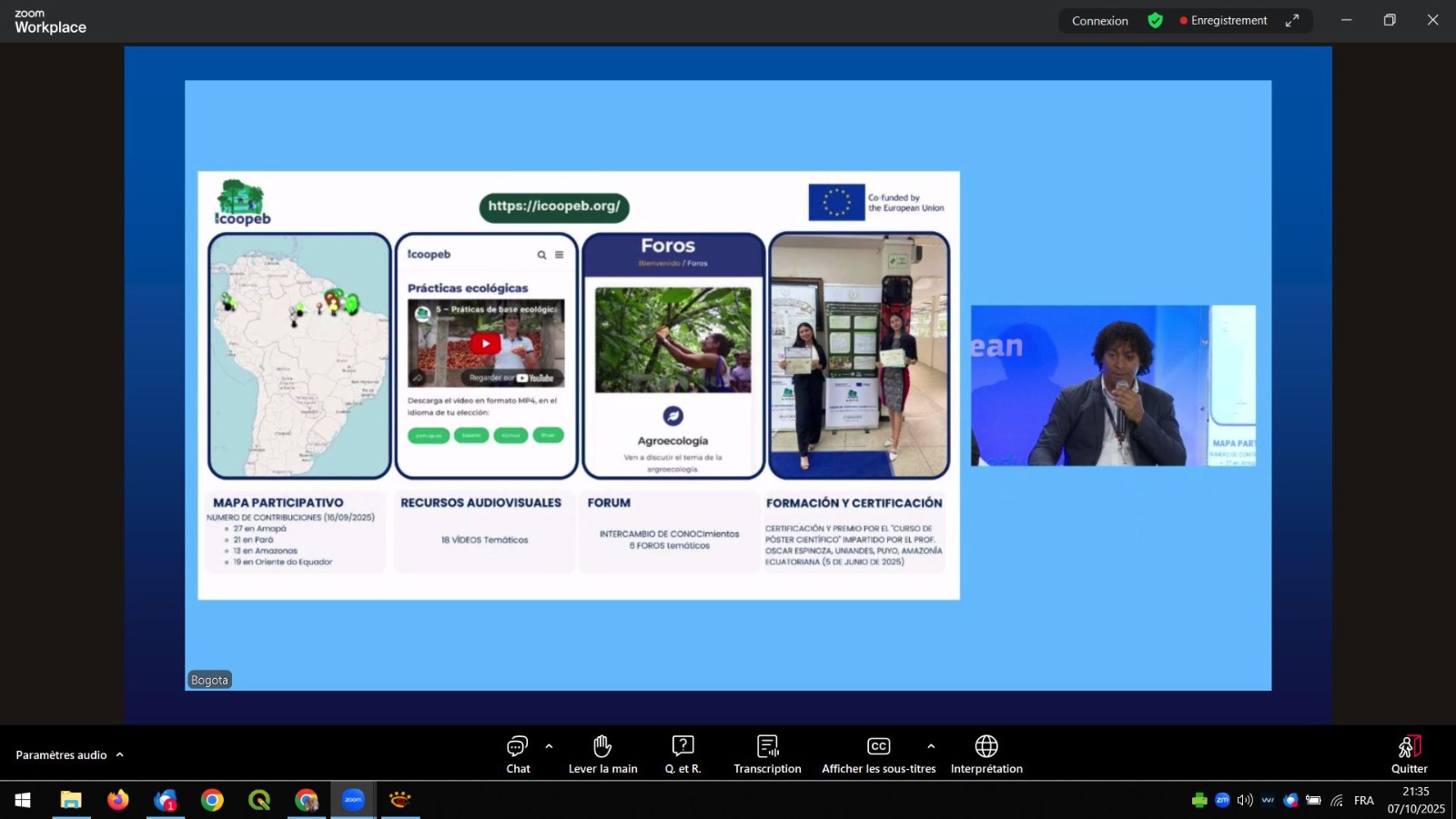Open the Chat panel
This screenshot has height=819, width=1456.
pyautogui.click(x=518, y=753)
